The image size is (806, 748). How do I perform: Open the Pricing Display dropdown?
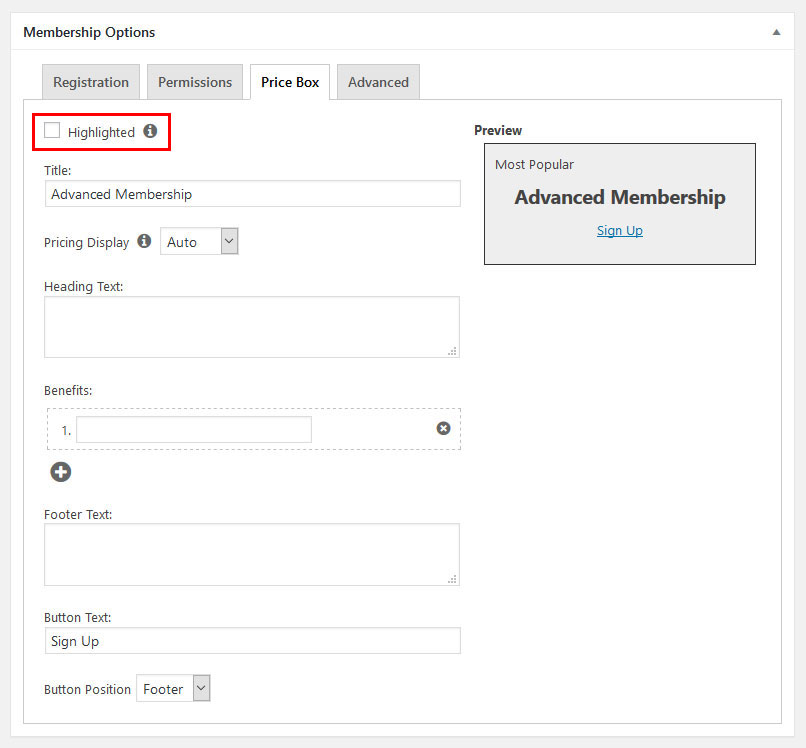point(199,241)
